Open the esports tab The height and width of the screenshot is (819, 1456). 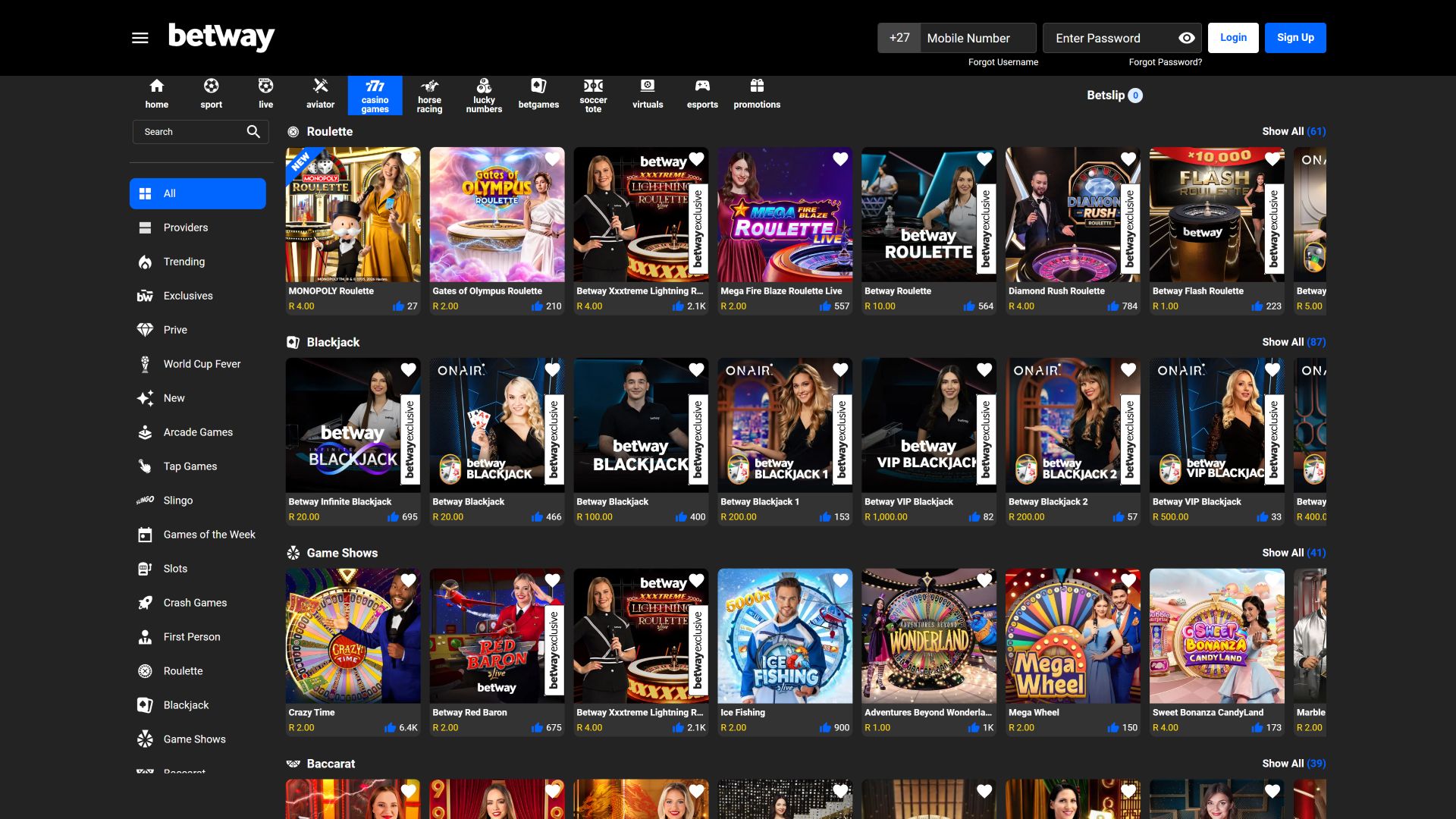[x=703, y=96]
